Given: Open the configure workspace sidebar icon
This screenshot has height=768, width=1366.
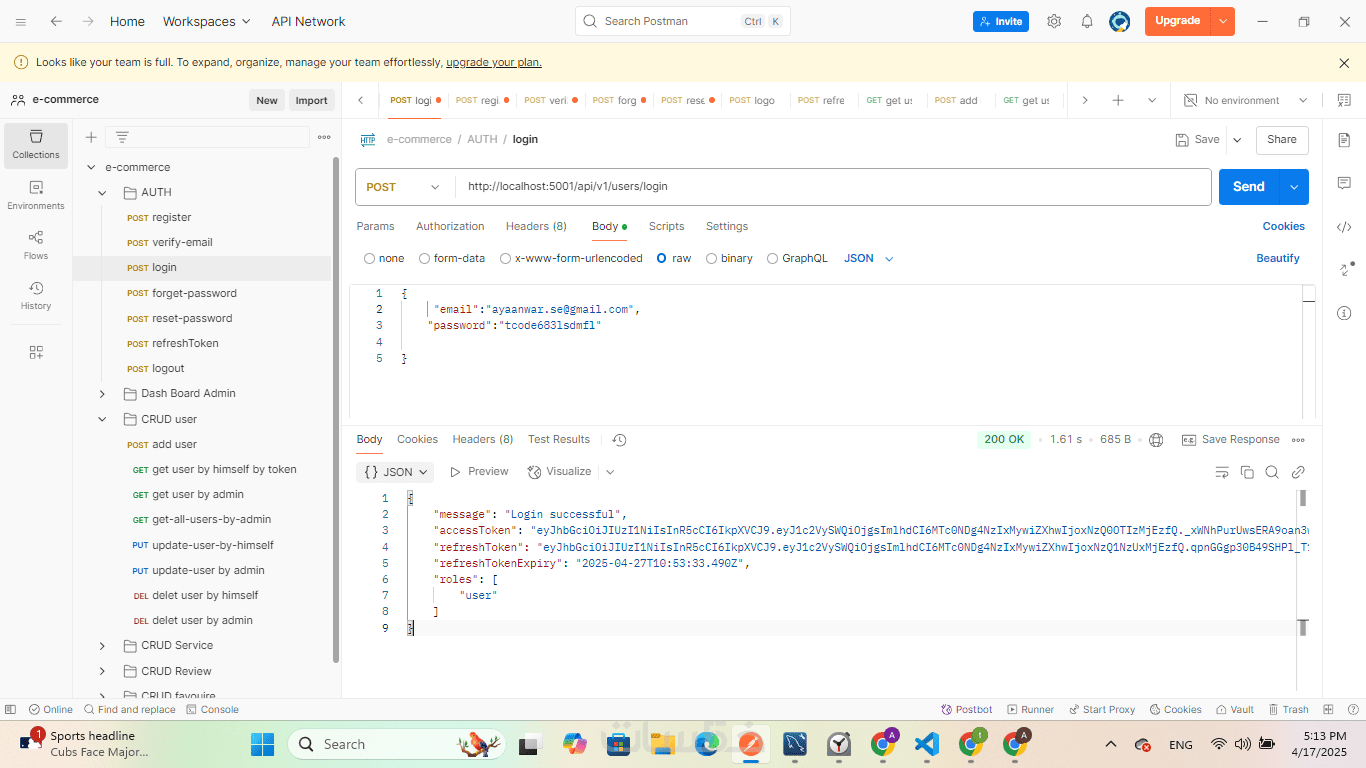Looking at the screenshot, I should [x=36, y=352].
